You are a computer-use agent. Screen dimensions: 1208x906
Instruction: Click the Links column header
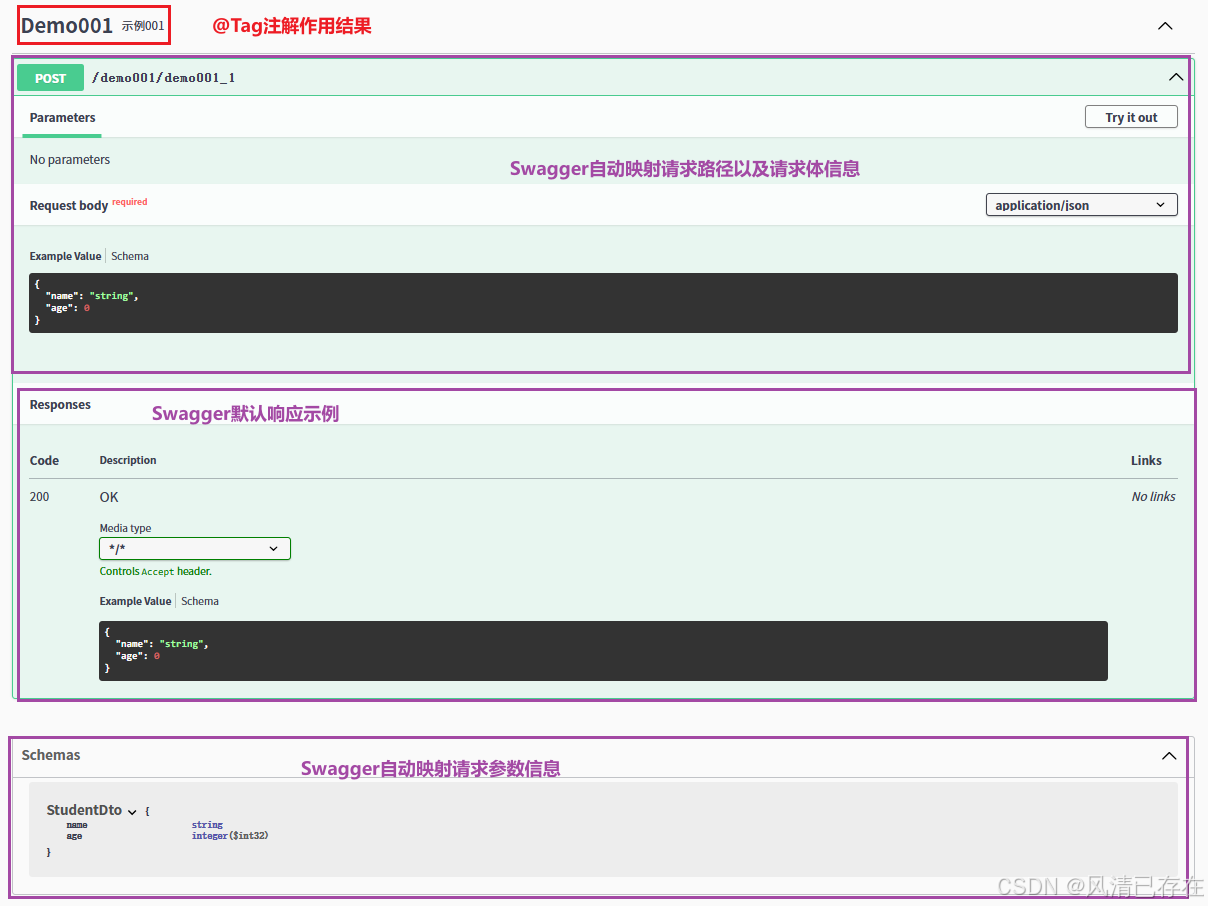1146,461
